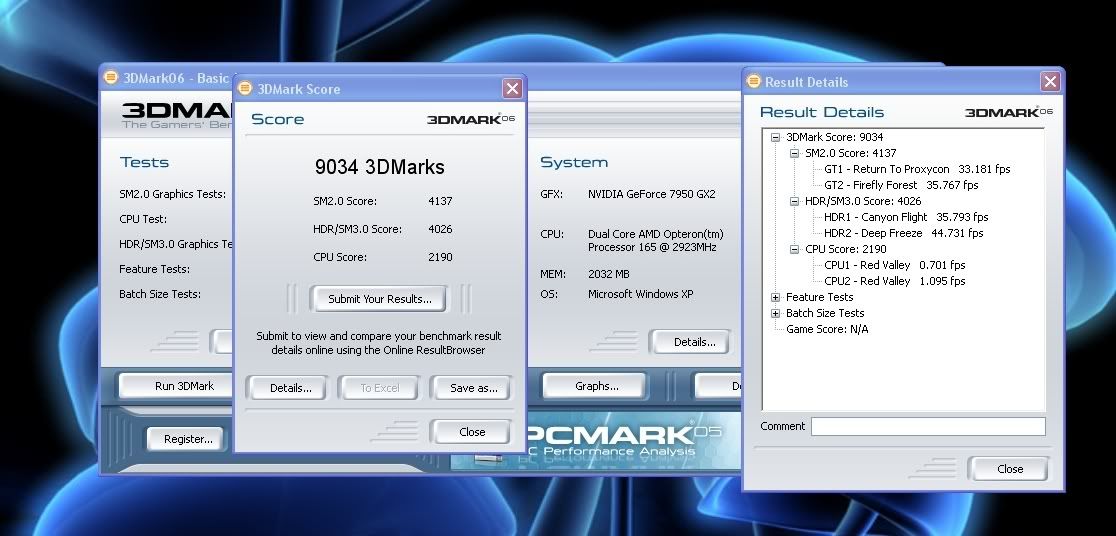The image size is (1116, 536).
Task: Click the 9034 3DMarks score text
Action: click(x=379, y=167)
